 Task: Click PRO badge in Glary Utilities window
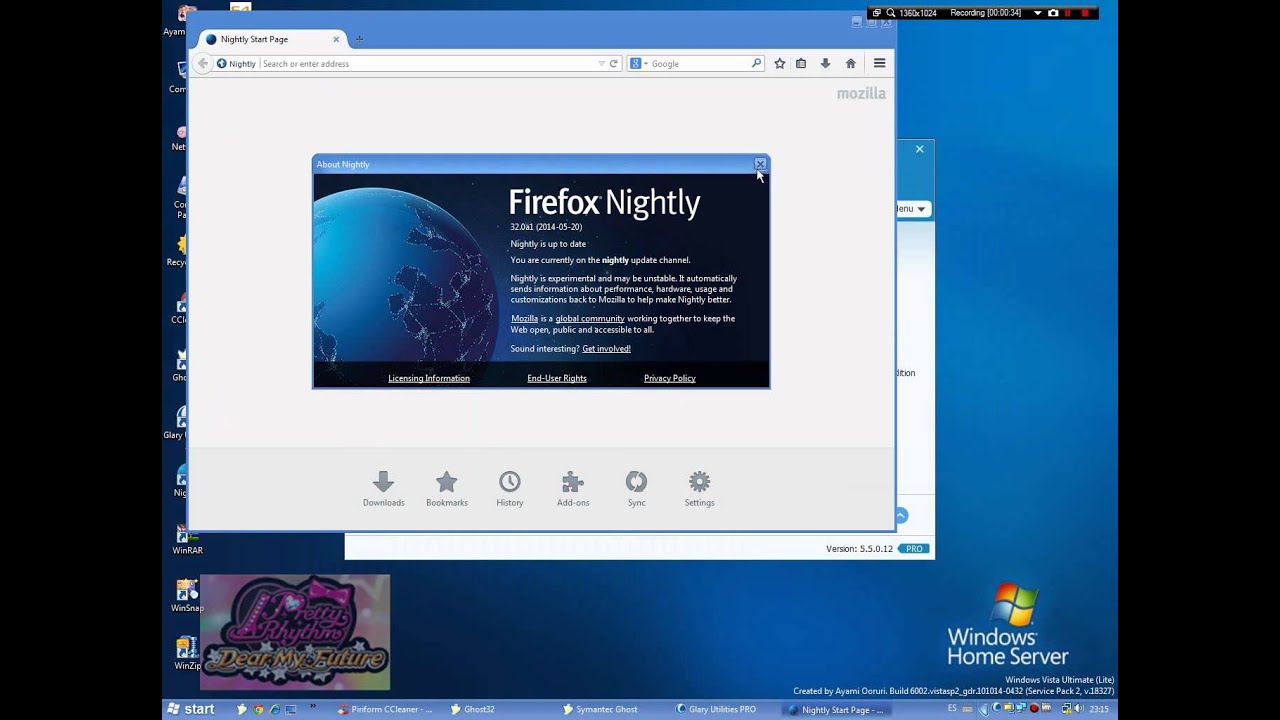pos(913,549)
